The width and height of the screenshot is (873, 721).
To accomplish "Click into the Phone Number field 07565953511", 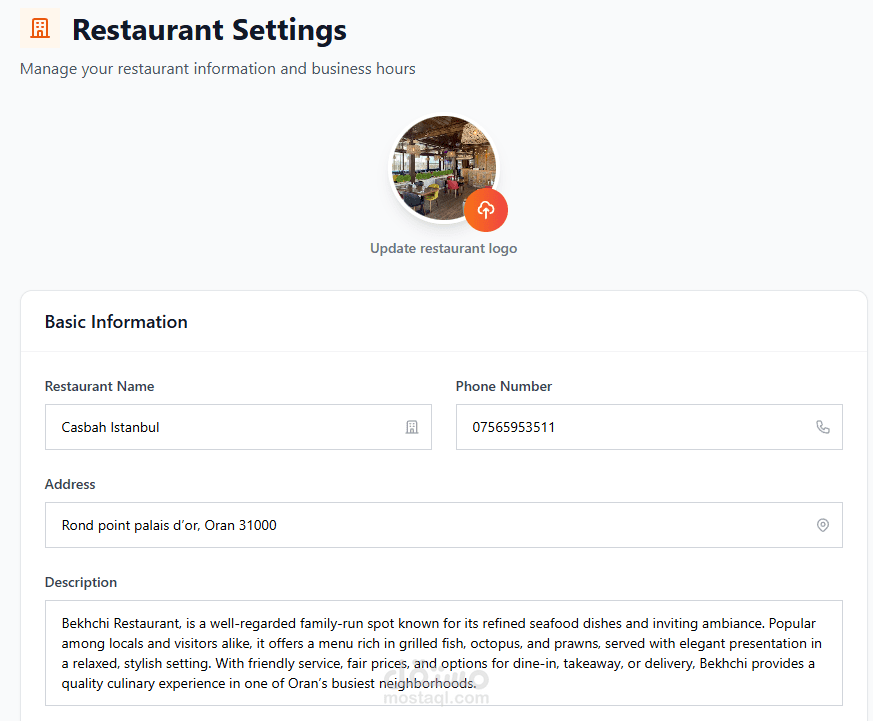I will (x=649, y=427).
